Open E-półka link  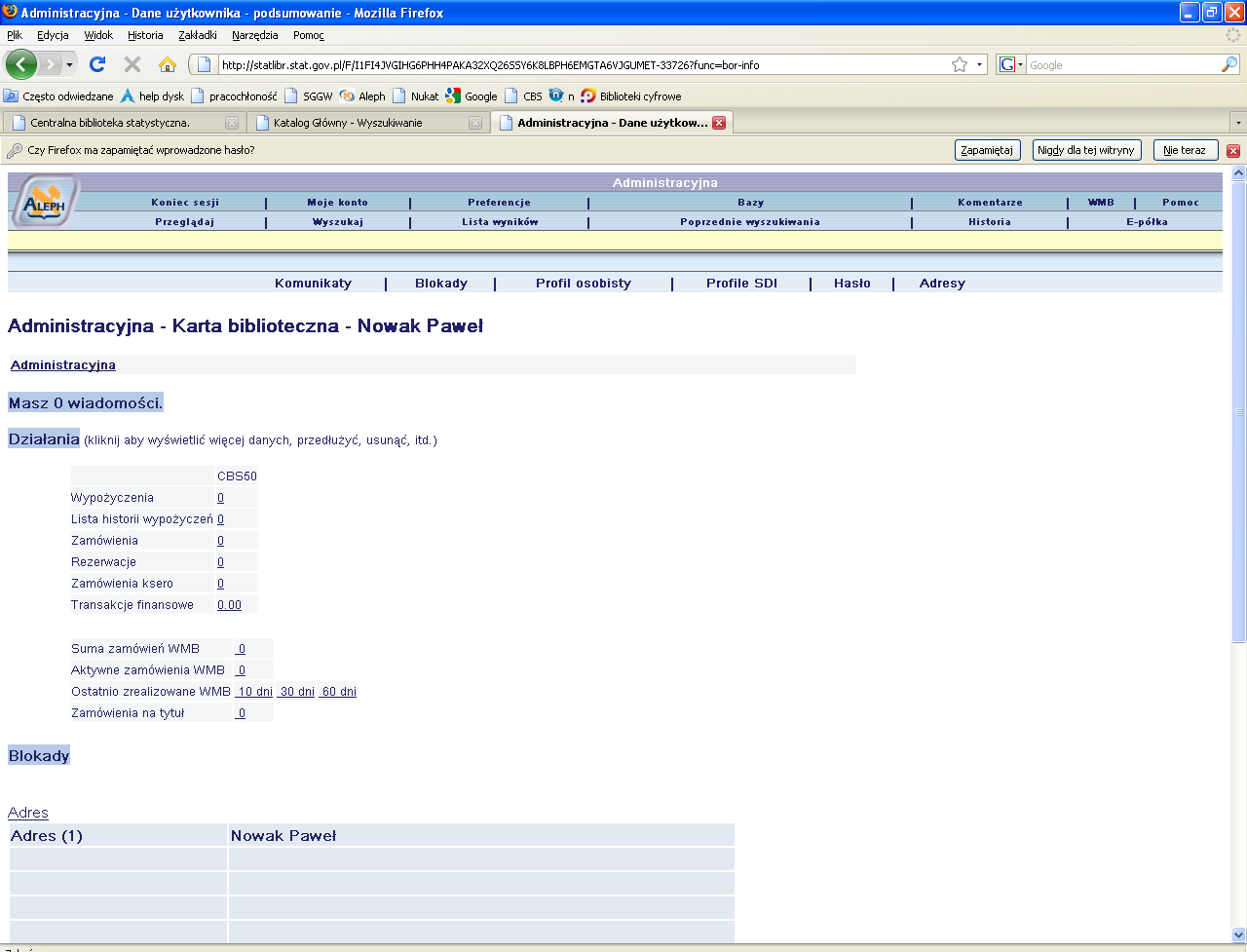coord(1147,222)
